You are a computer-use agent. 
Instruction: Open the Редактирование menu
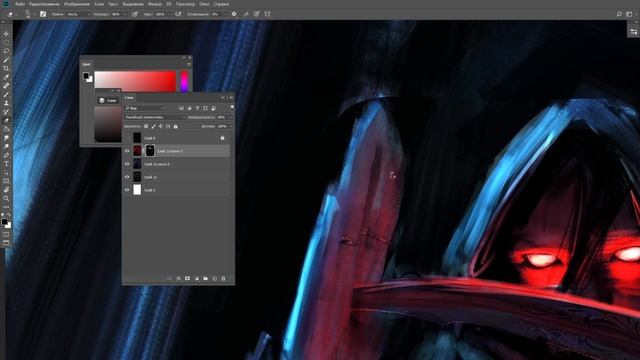[x=44, y=4]
